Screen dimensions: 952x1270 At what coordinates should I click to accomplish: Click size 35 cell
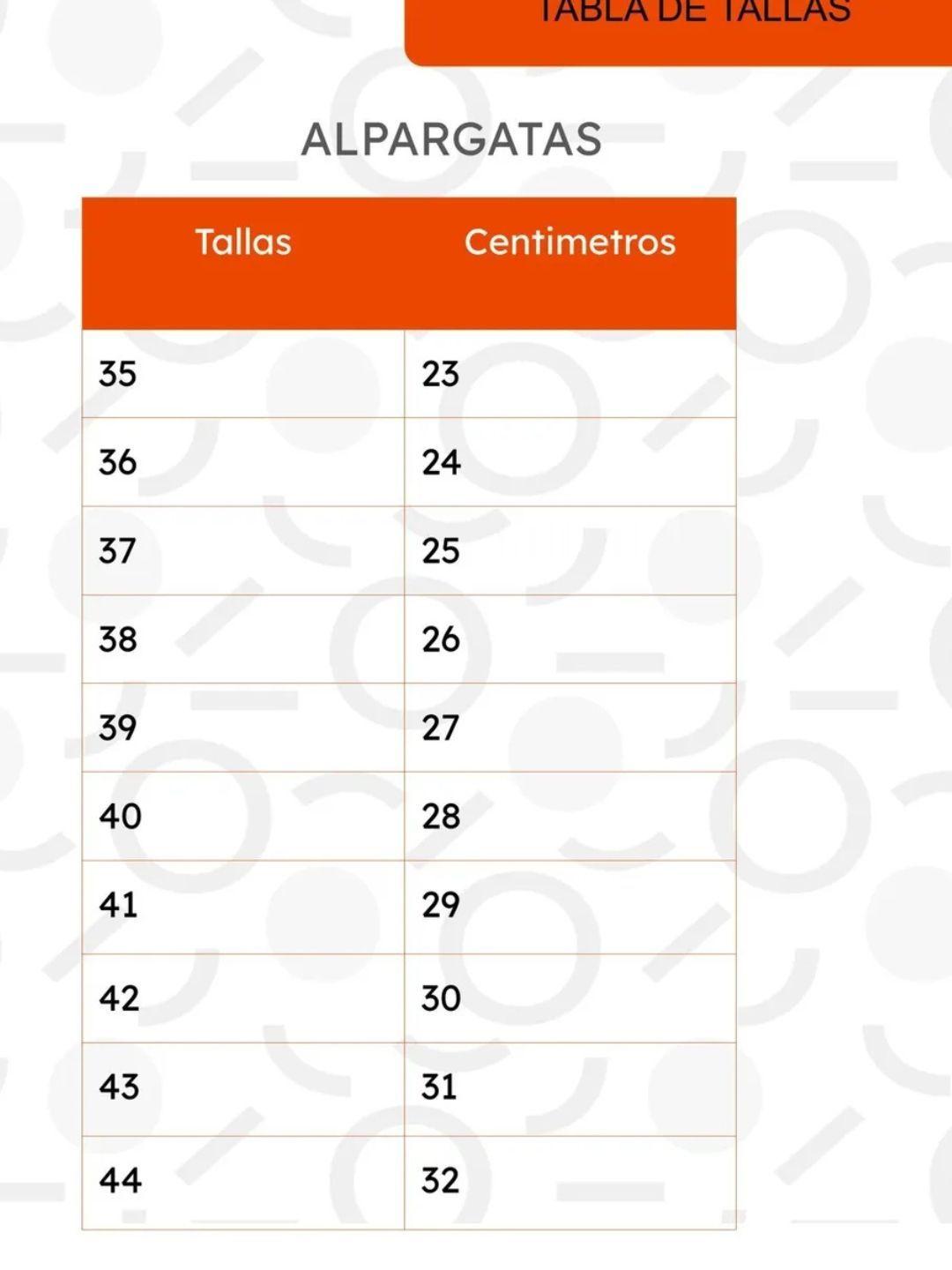(x=243, y=374)
